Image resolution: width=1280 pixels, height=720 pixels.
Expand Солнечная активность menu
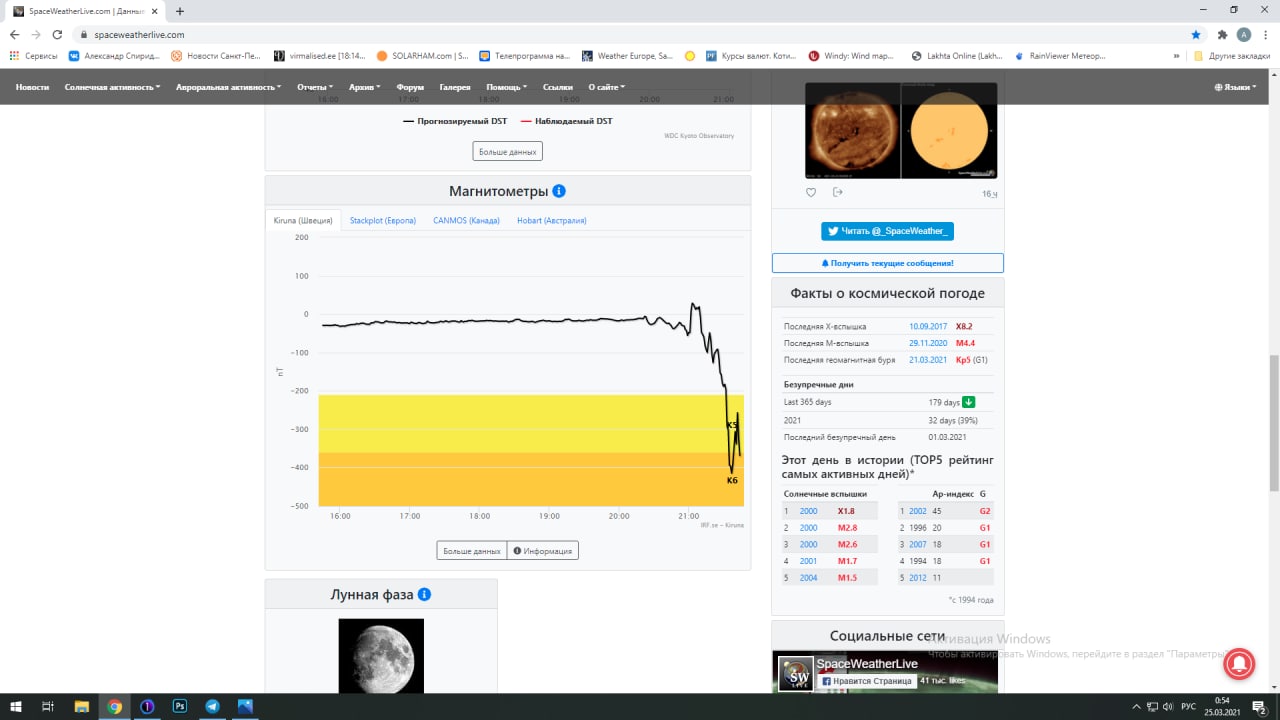click(x=112, y=87)
